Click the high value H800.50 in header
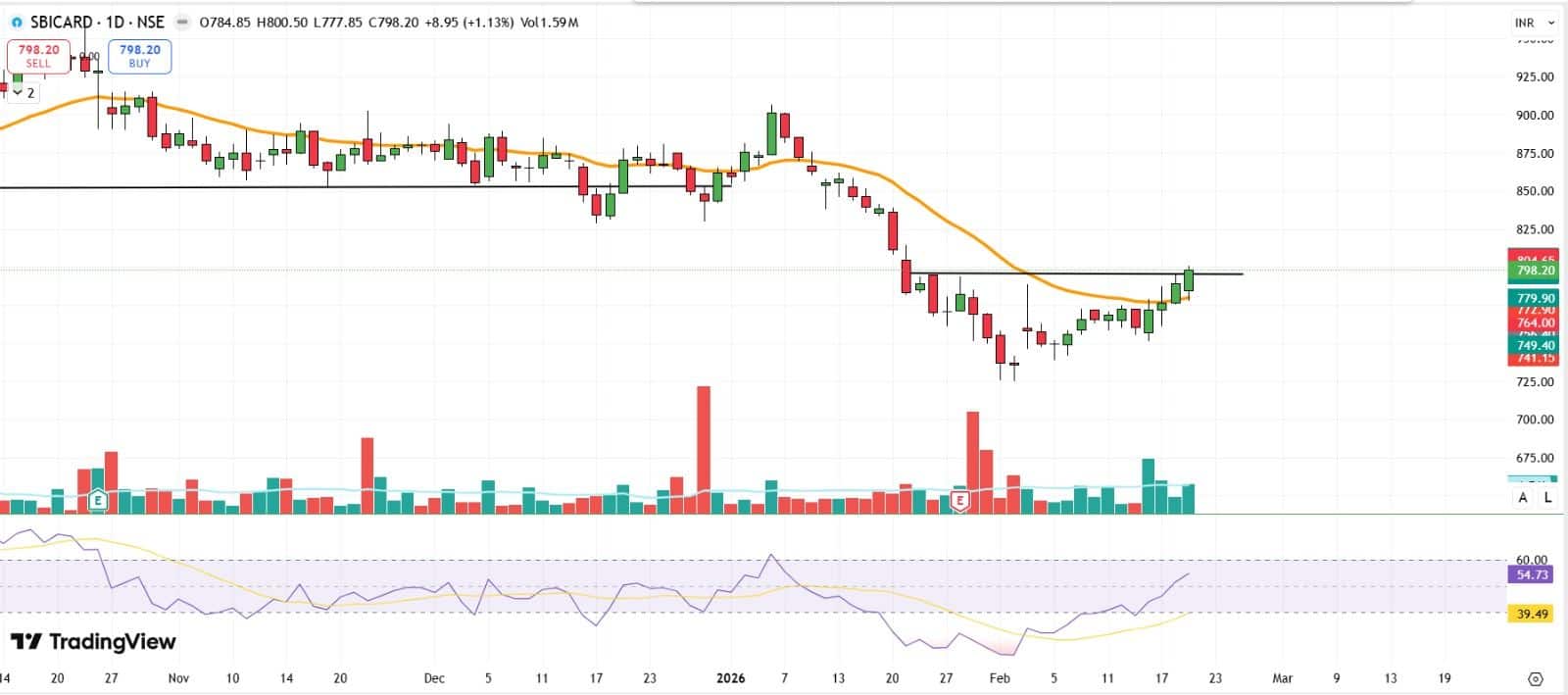Screen dimensions: 1568x695 [x=282, y=23]
